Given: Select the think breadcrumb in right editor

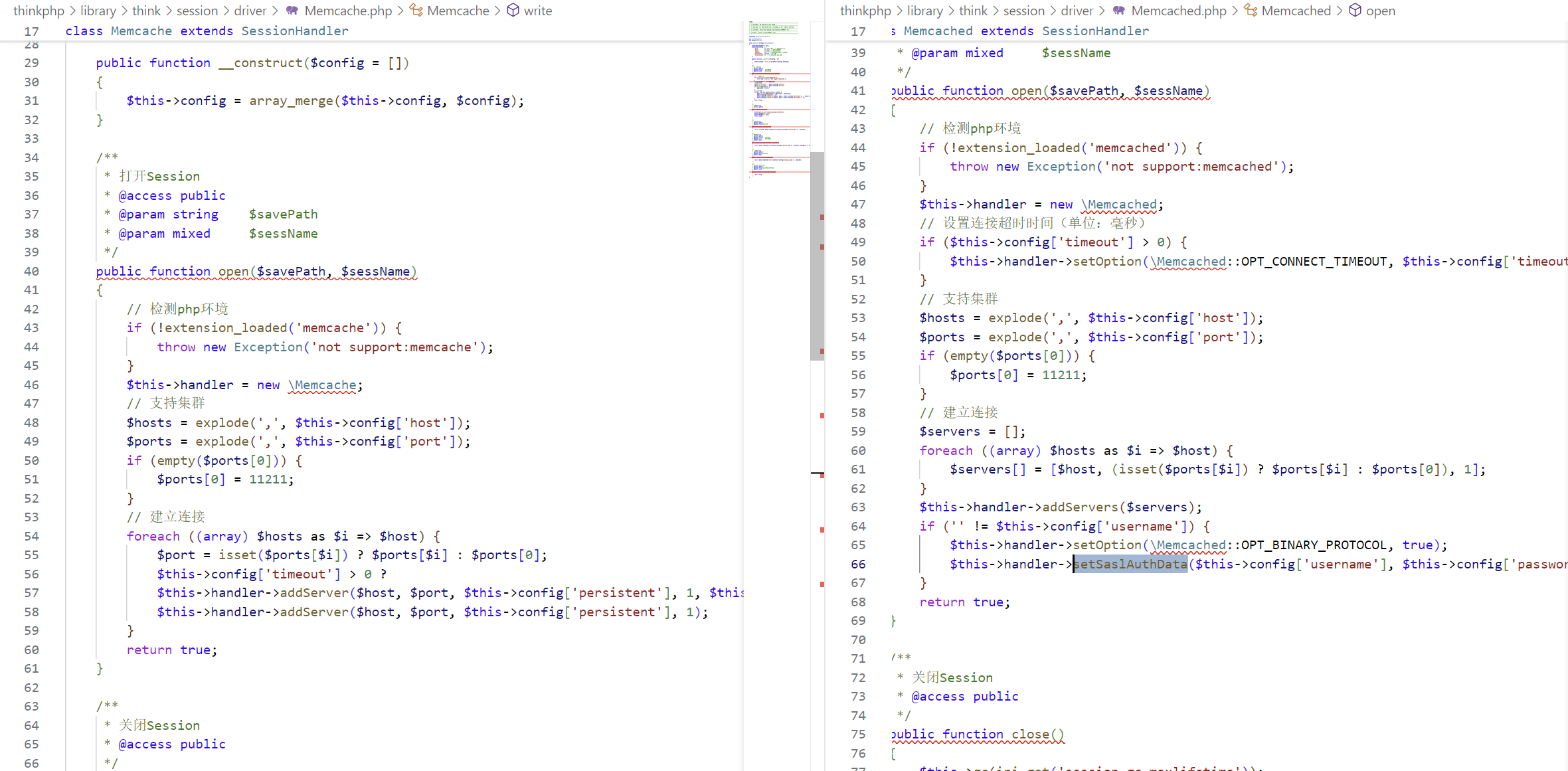Looking at the screenshot, I should (x=974, y=11).
